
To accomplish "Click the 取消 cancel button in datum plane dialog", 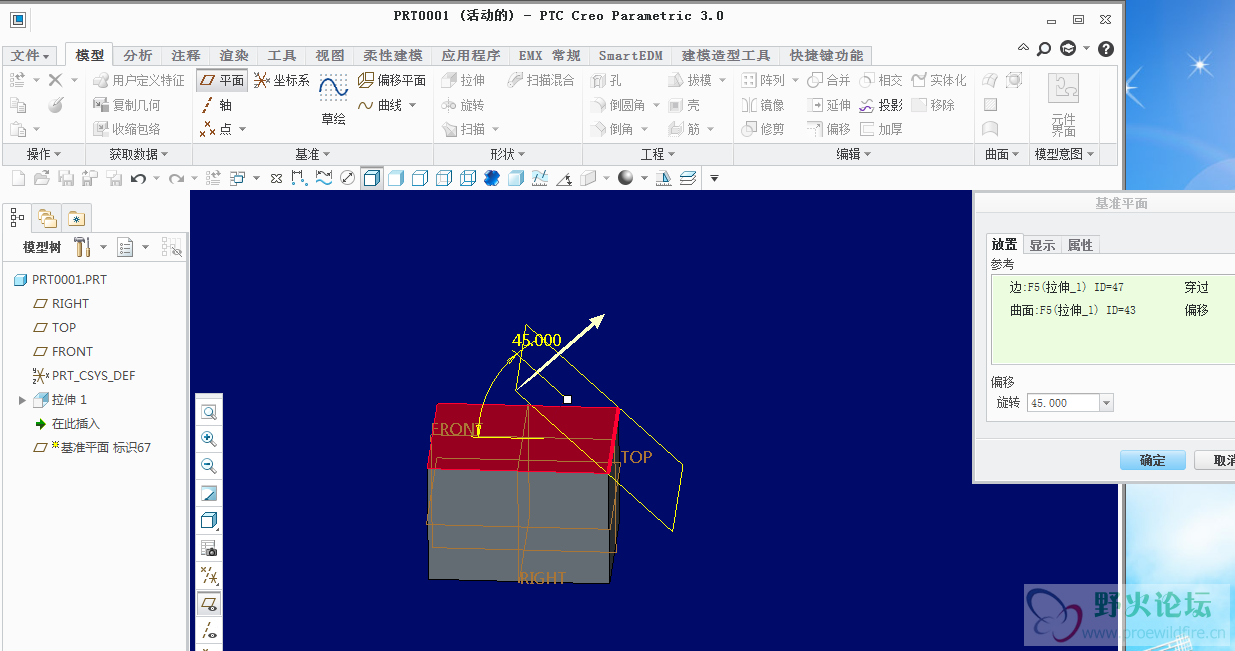I will [1216, 460].
